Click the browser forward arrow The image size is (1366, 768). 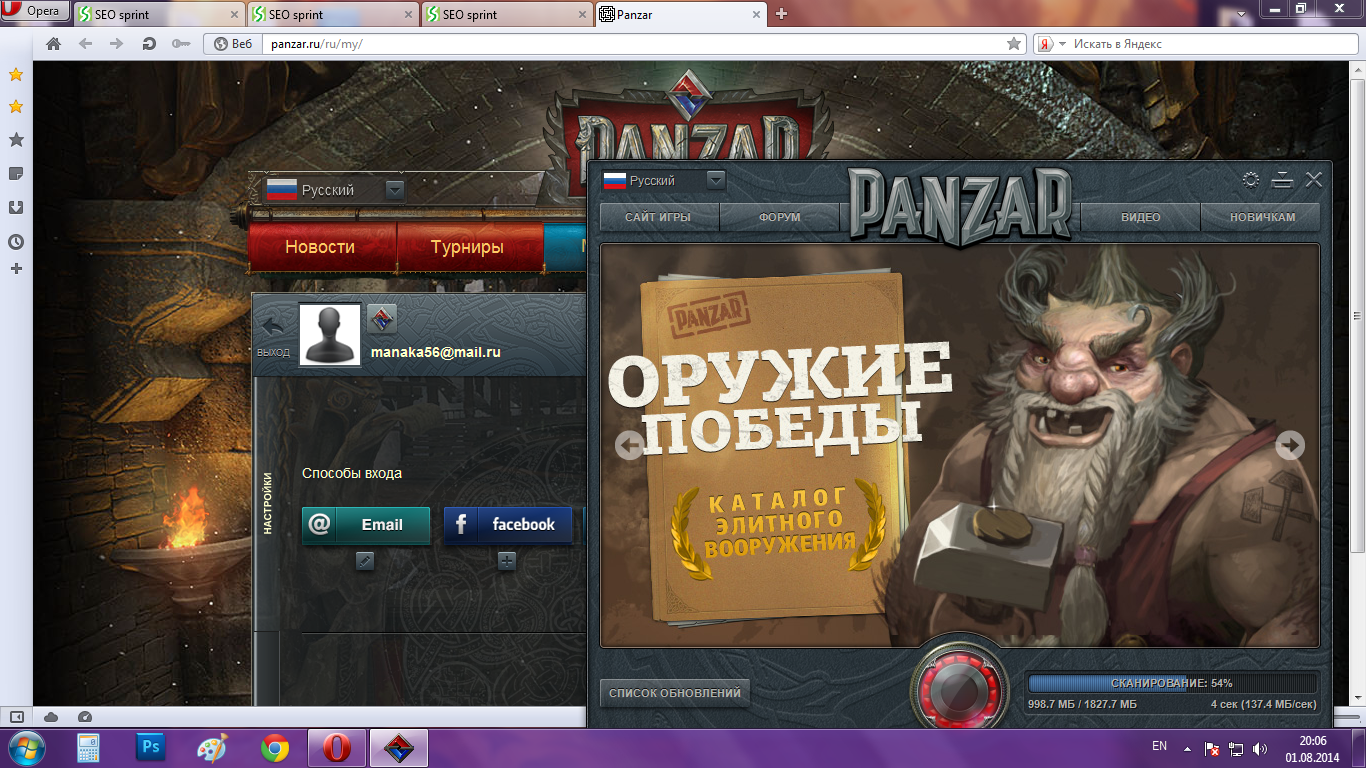tap(116, 44)
